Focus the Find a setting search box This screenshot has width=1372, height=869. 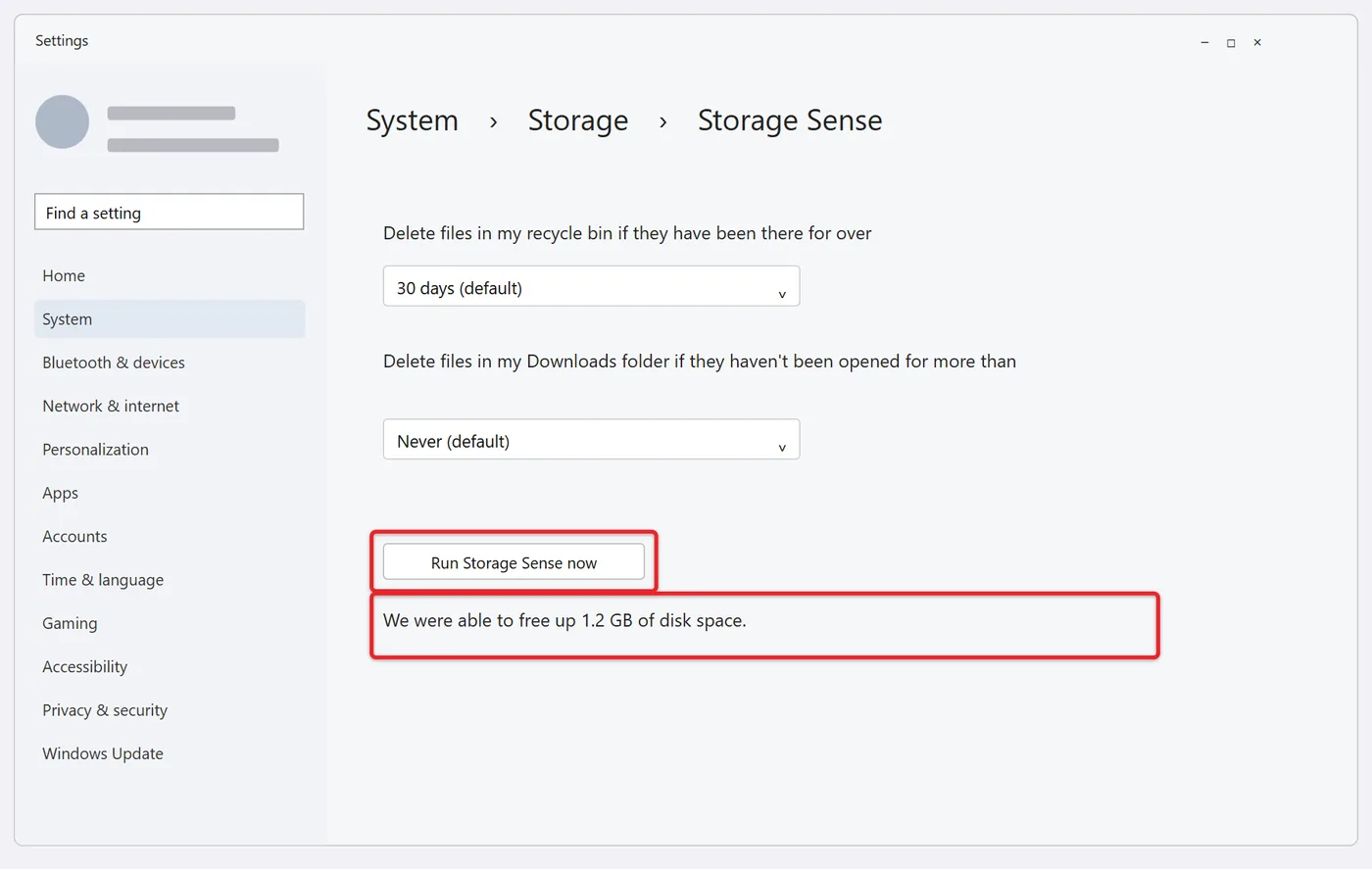click(169, 213)
